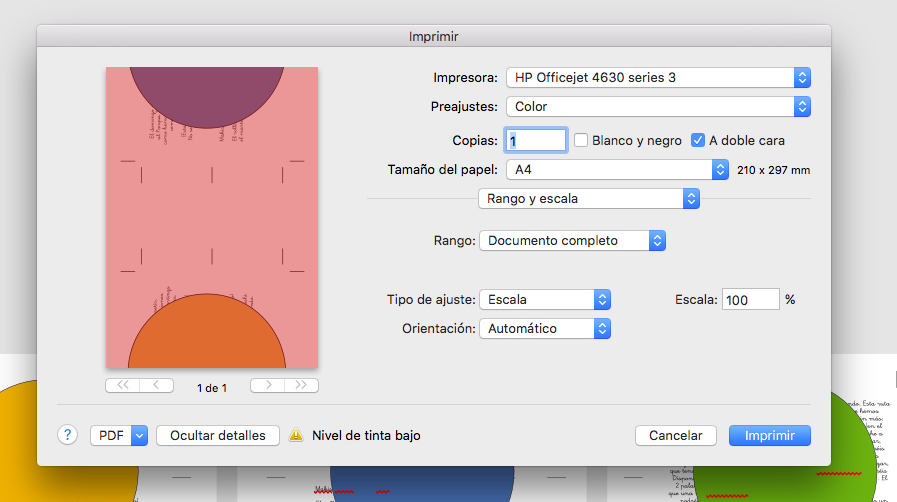The width and height of the screenshot is (897, 502).
Task: Uncheck A doble cara option
Action: [x=697, y=140]
